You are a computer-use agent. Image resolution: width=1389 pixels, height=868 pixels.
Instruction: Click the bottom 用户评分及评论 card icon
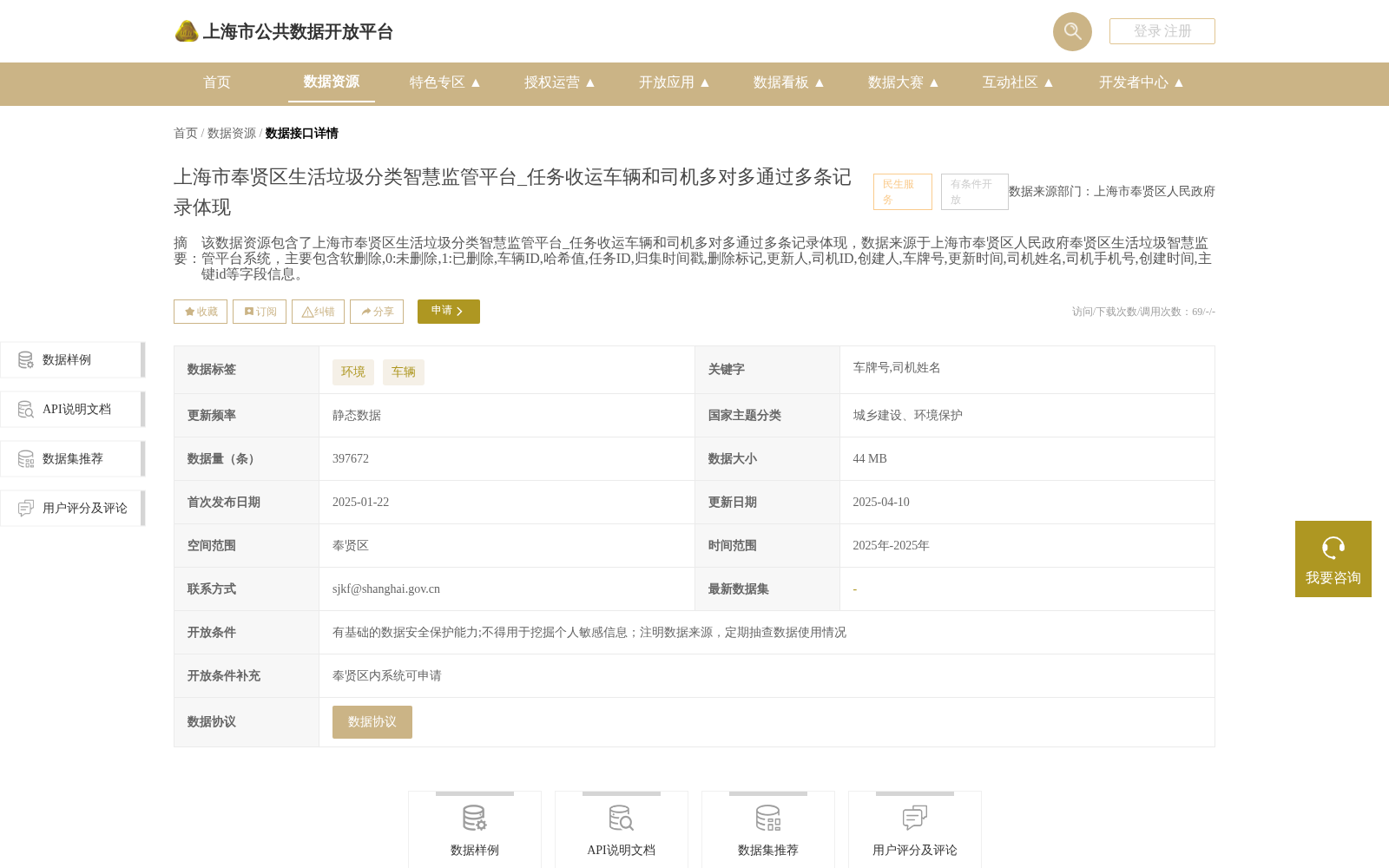pos(915,819)
